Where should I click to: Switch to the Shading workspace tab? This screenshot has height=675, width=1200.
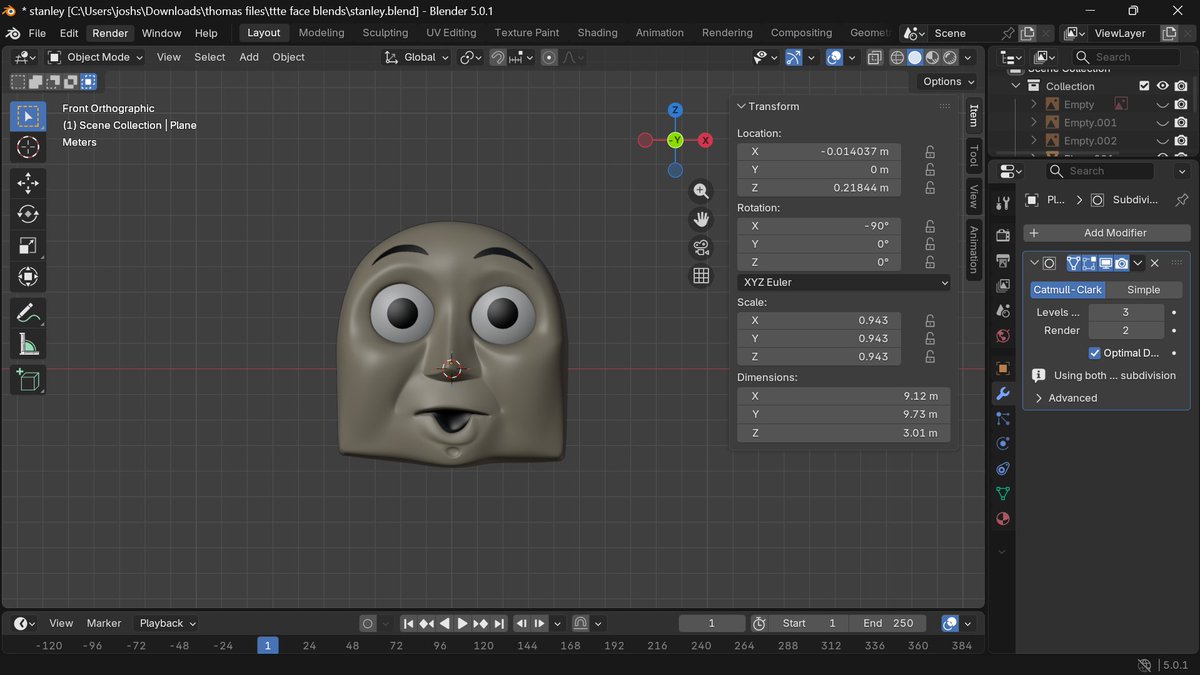tap(597, 33)
